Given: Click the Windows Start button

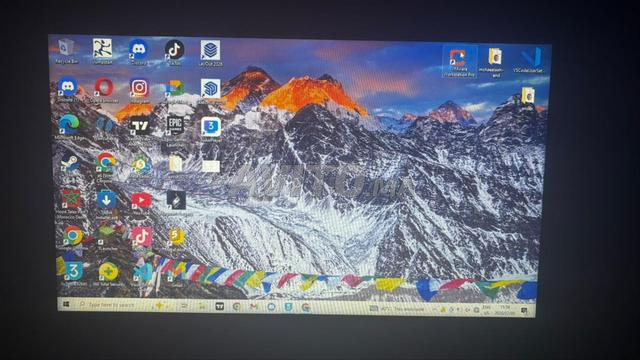Looking at the screenshot, I should [x=66, y=304].
